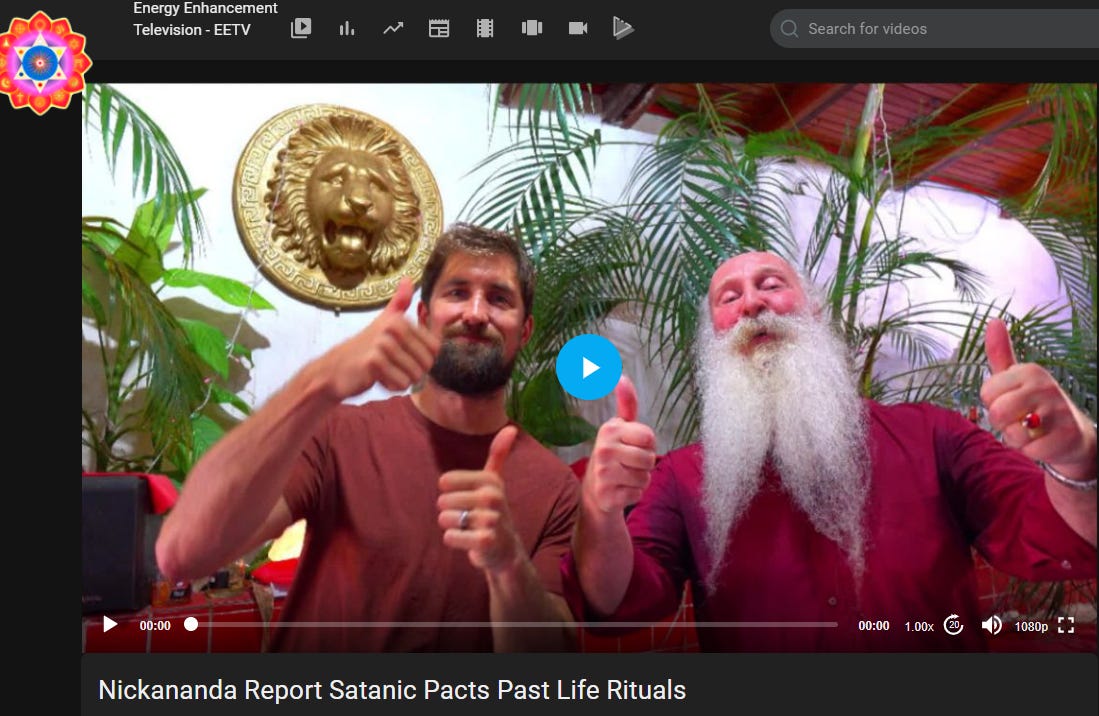The height and width of the screenshot is (716, 1099).
Task: Click the elapsed time 00:00 beside play icon
Action: pyautogui.click(x=155, y=626)
